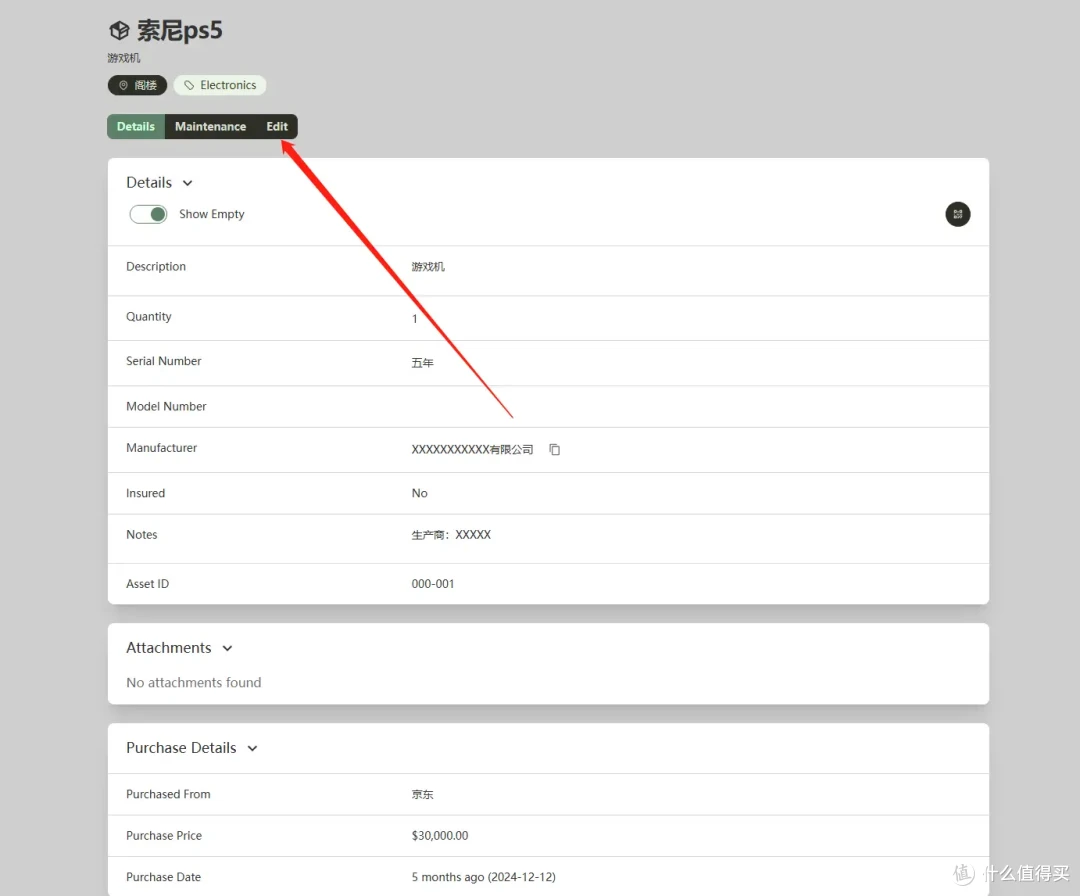Select the Serial Number value 五年

(422, 363)
